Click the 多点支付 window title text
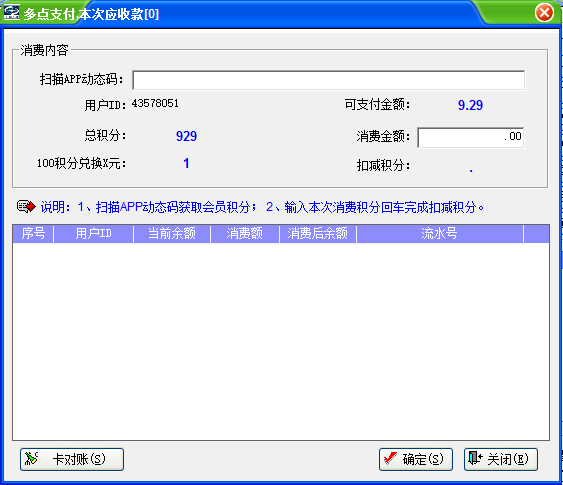 [91, 14]
